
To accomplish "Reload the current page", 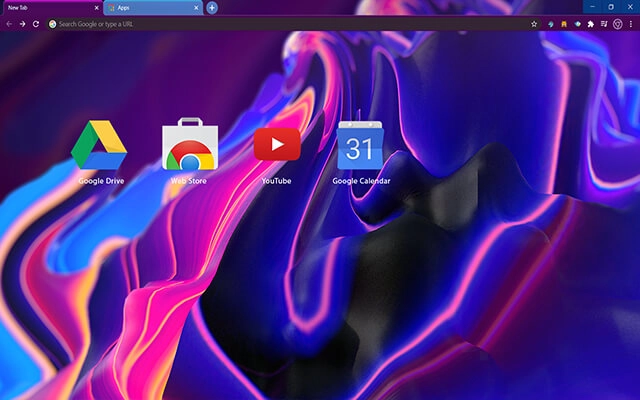I will pyautogui.click(x=36, y=24).
